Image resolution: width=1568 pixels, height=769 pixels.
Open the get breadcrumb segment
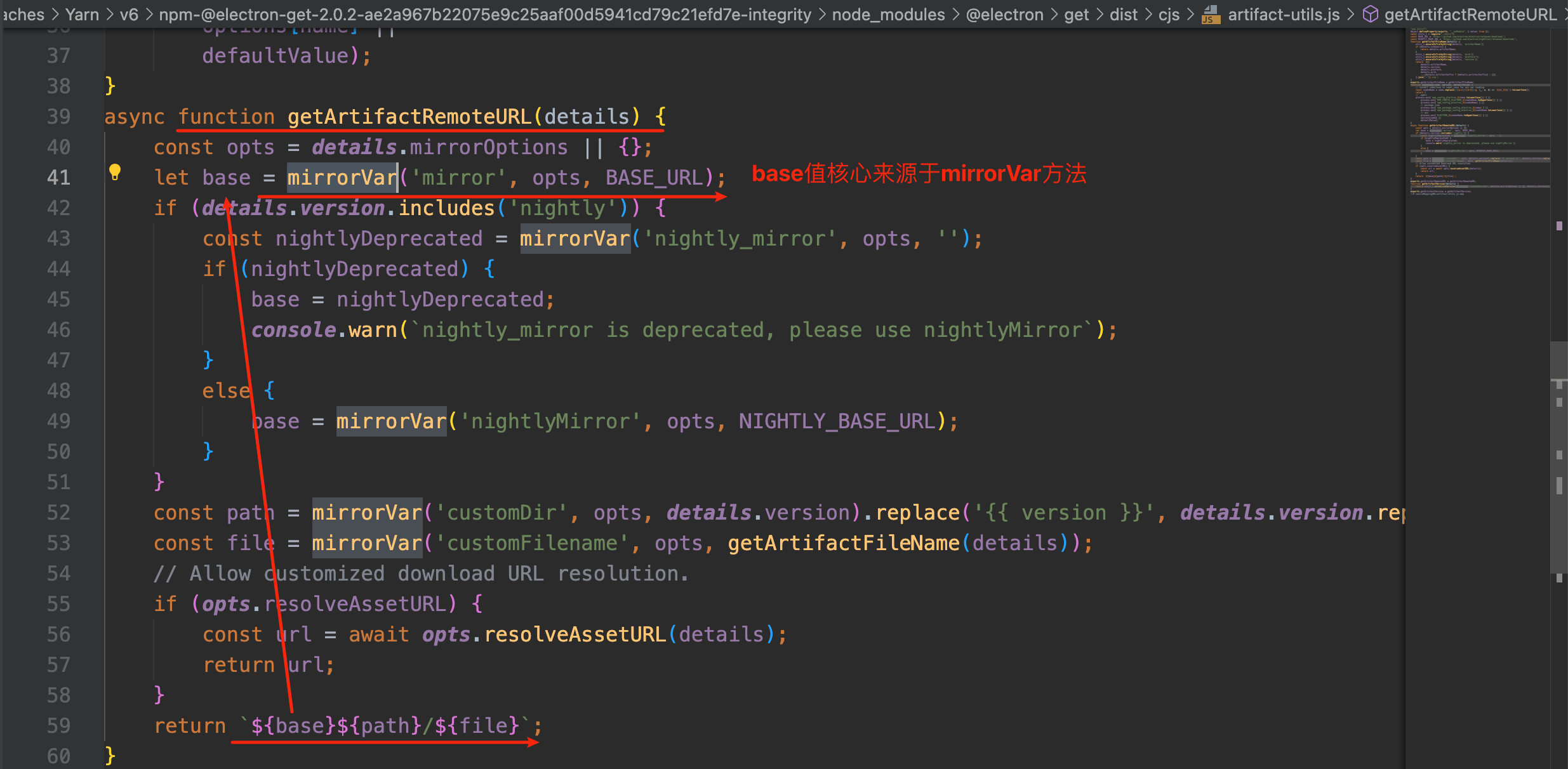[1077, 14]
